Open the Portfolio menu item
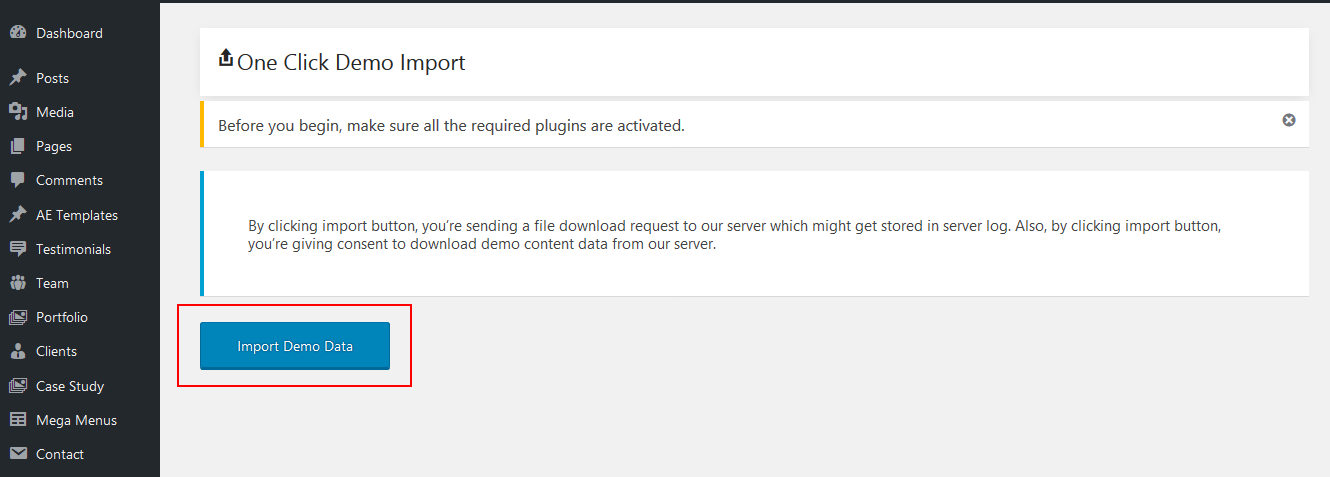 point(62,317)
